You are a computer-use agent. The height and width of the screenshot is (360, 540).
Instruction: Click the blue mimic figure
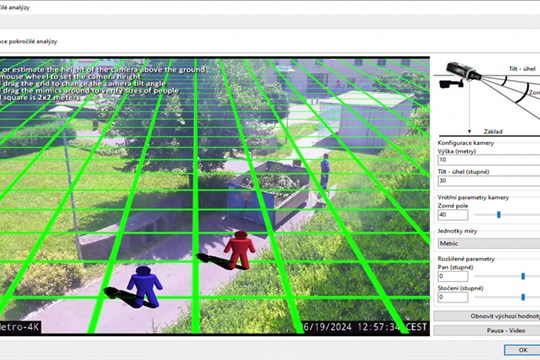145,286
